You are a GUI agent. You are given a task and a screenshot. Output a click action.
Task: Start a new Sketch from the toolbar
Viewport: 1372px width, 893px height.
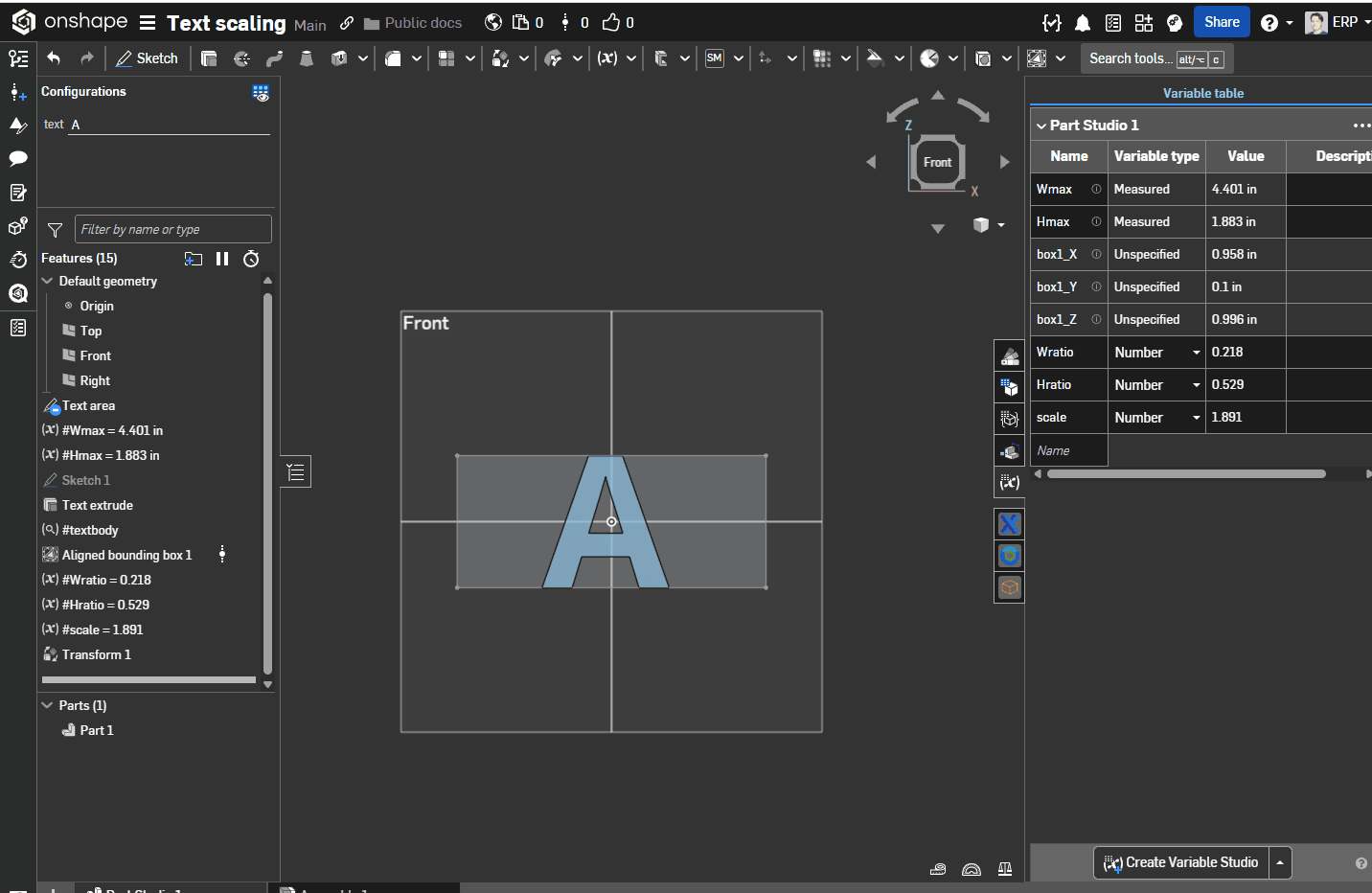147,58
